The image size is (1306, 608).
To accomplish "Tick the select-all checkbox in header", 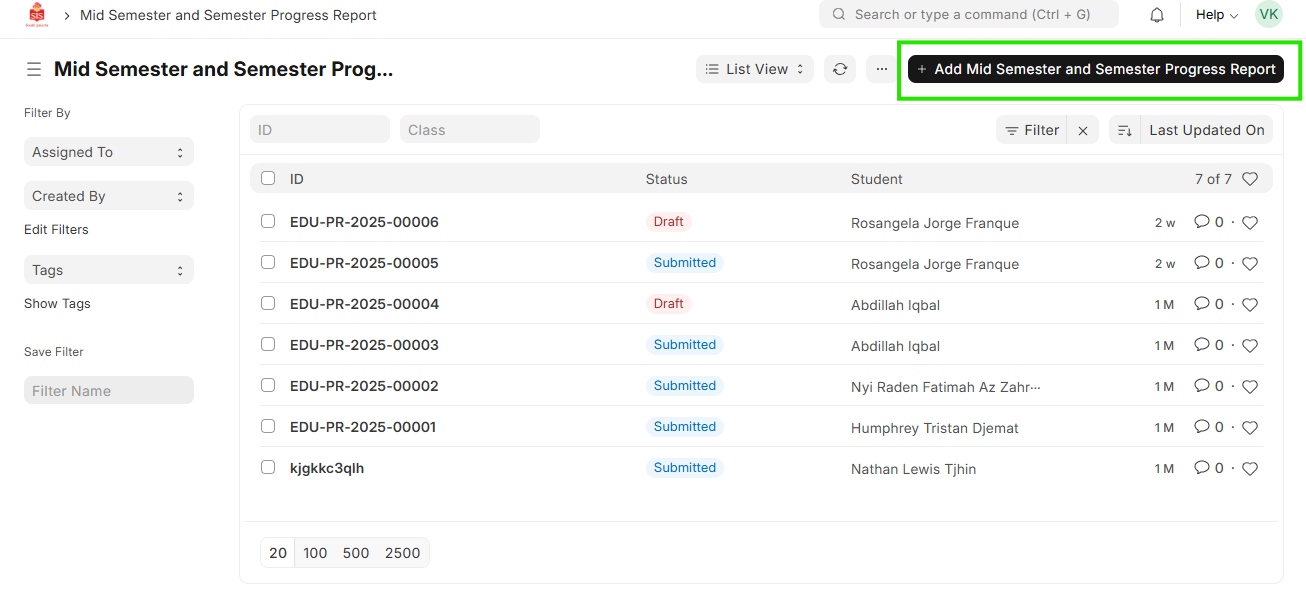I will (268, 179).
